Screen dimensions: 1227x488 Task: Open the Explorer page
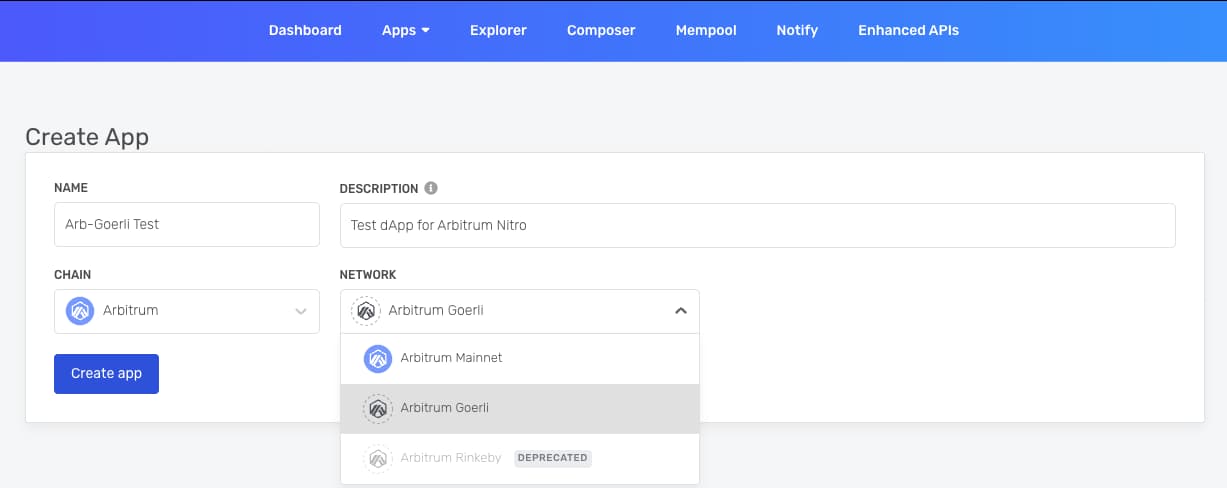[x=498, y=30]
